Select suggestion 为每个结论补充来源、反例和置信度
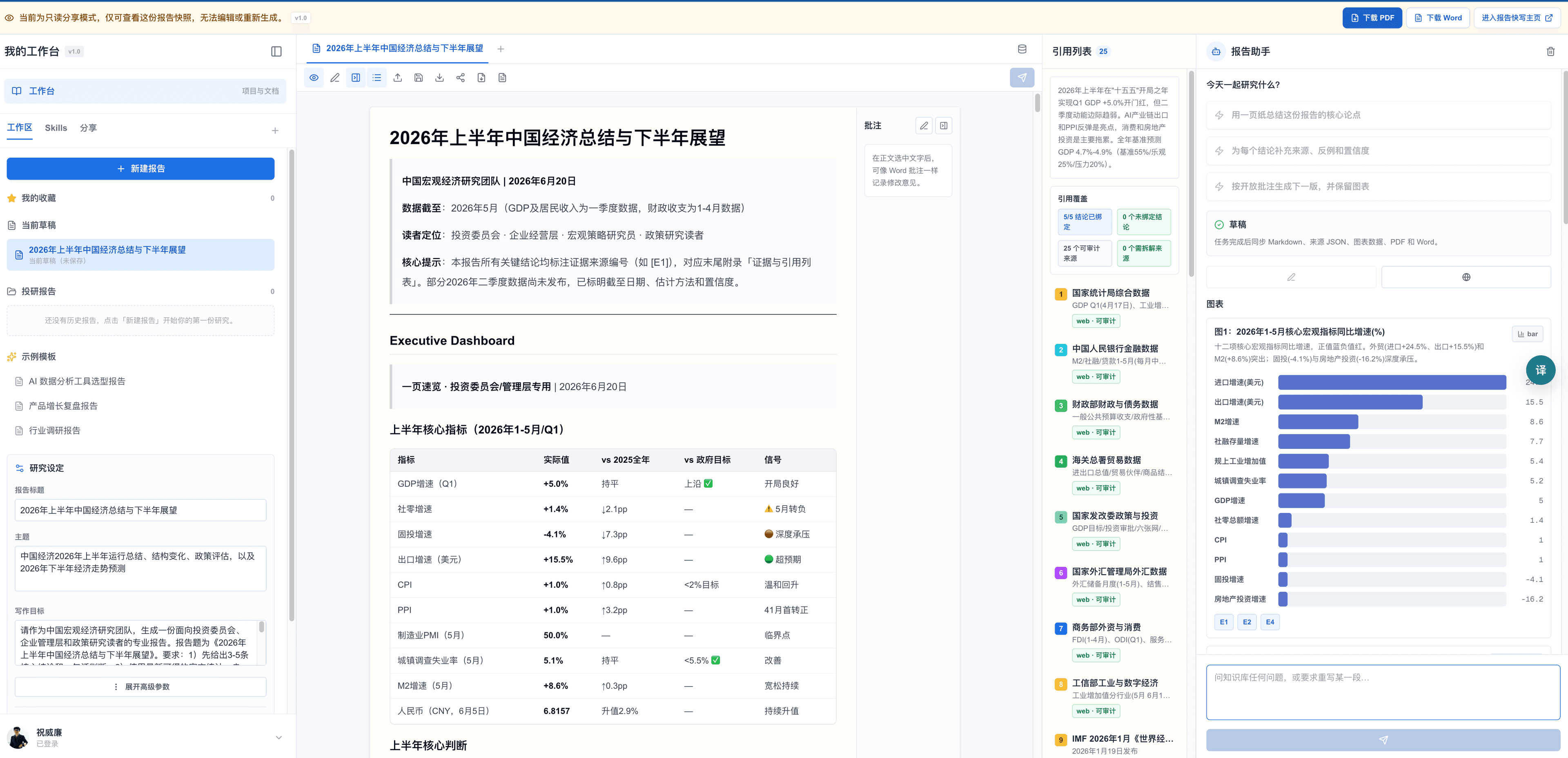 (1378, 151)
